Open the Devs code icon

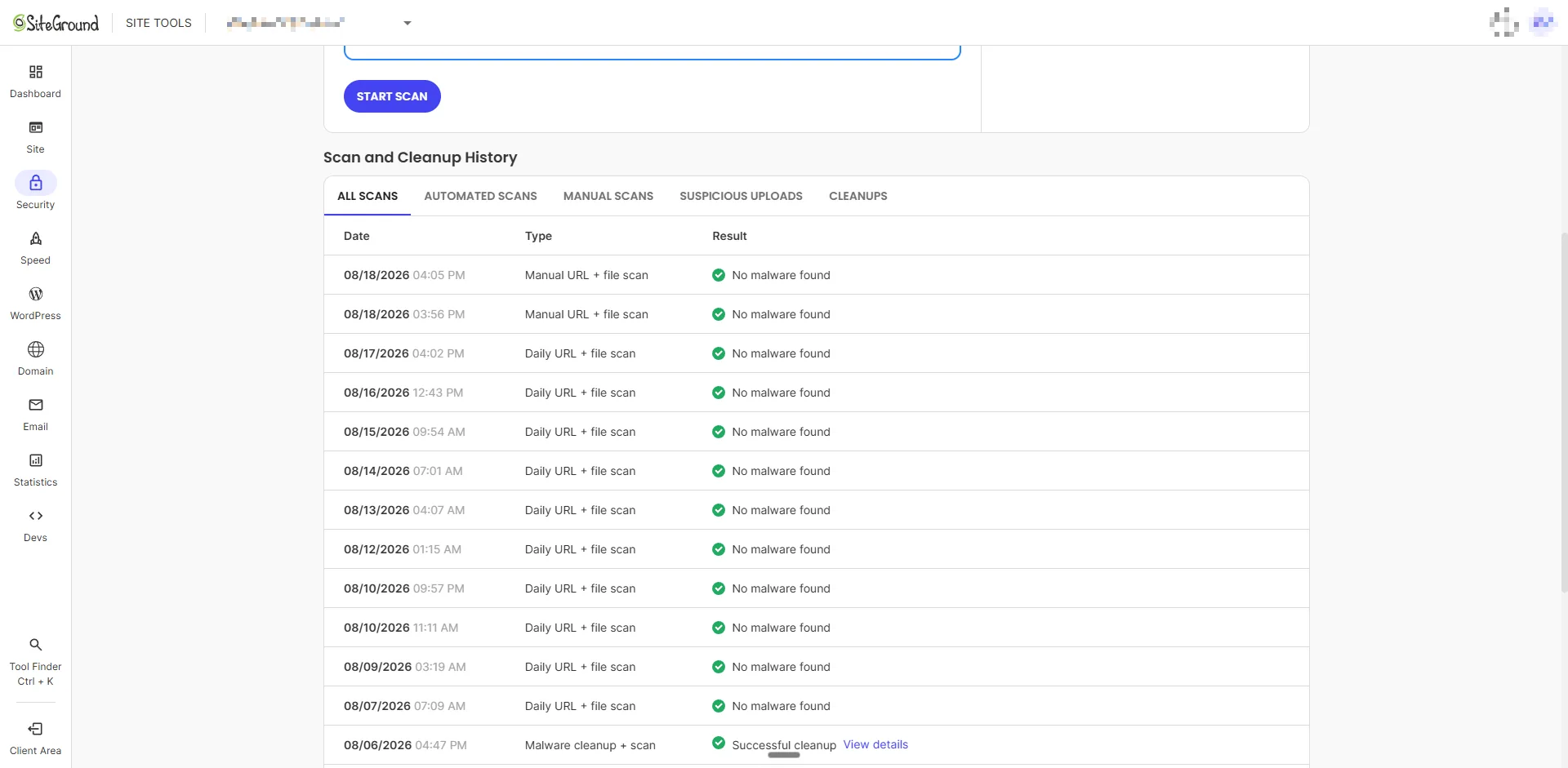(36, 516)
